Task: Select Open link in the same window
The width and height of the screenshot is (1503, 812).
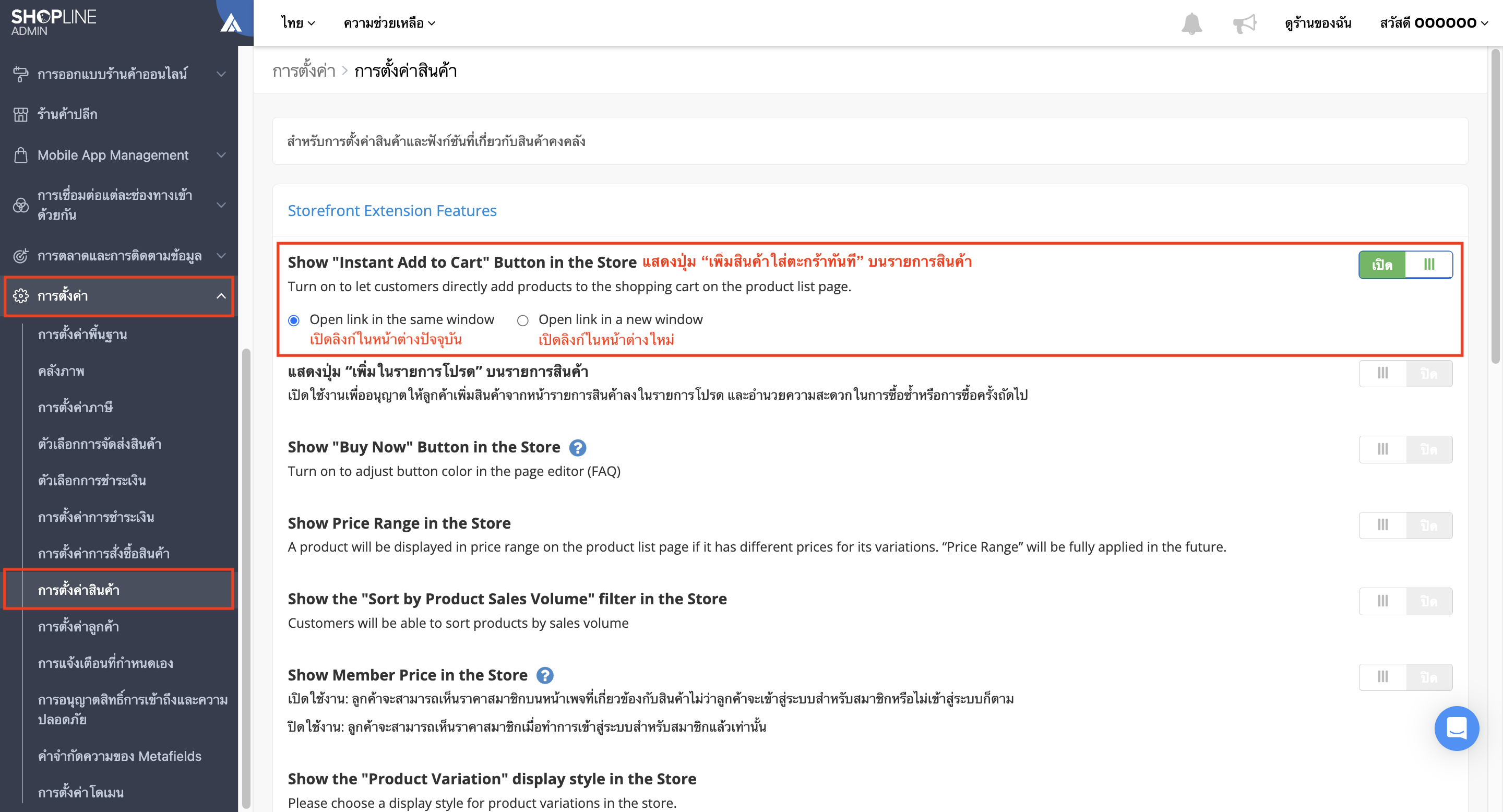Action: coord(294,320)
